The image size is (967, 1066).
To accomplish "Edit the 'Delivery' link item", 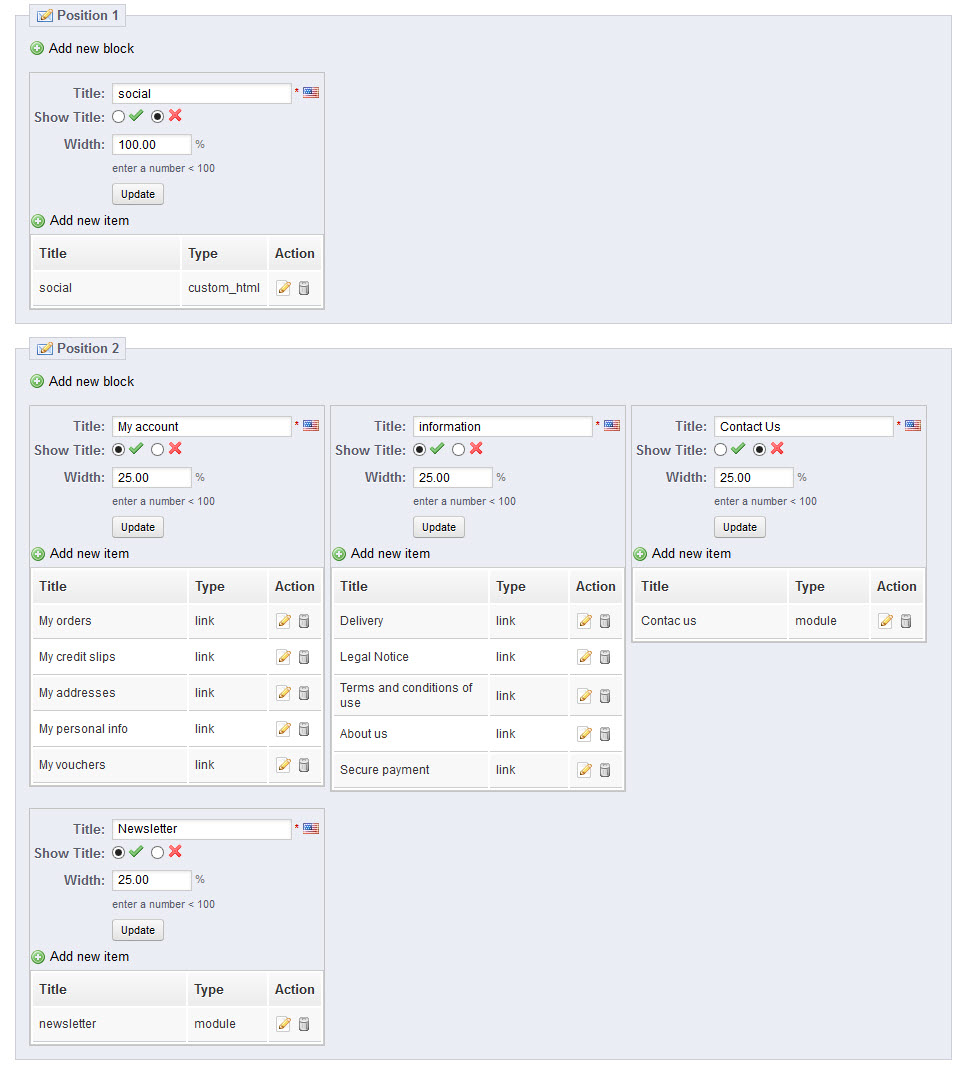I will tap(585, 621).
